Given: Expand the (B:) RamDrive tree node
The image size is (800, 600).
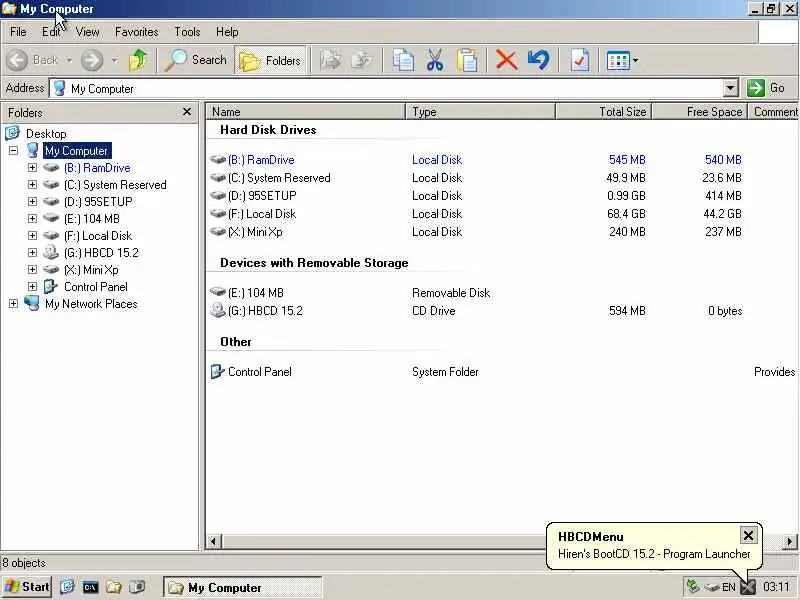Looking at the screenshot, I should coord(32,167).
